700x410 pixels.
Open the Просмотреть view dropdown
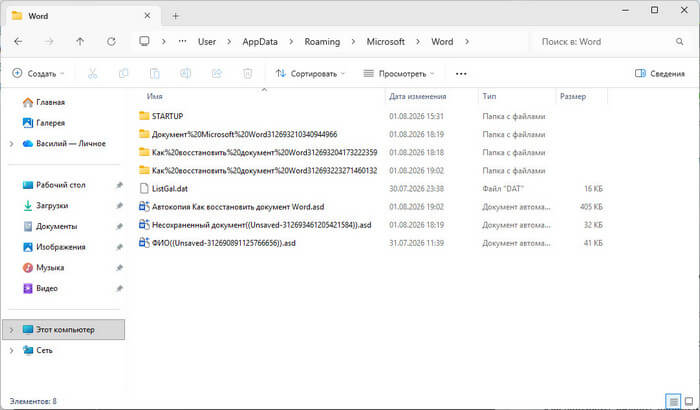point(399,74)
